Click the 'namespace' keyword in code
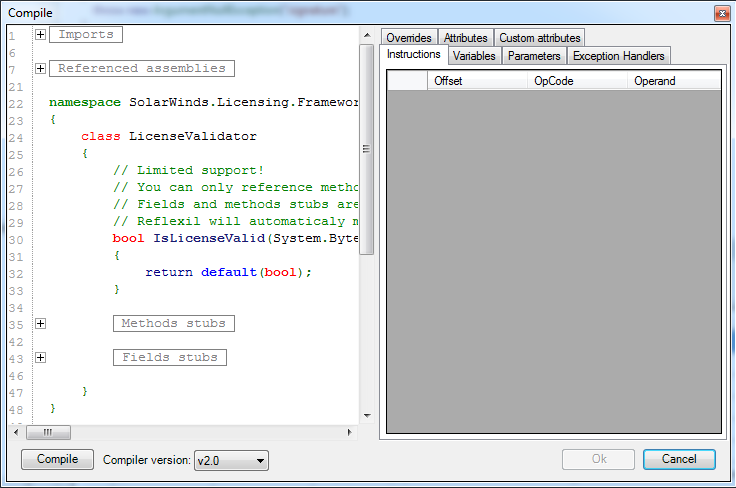The image size is (736, 488). pyautogui.click(x=85, y=102)
